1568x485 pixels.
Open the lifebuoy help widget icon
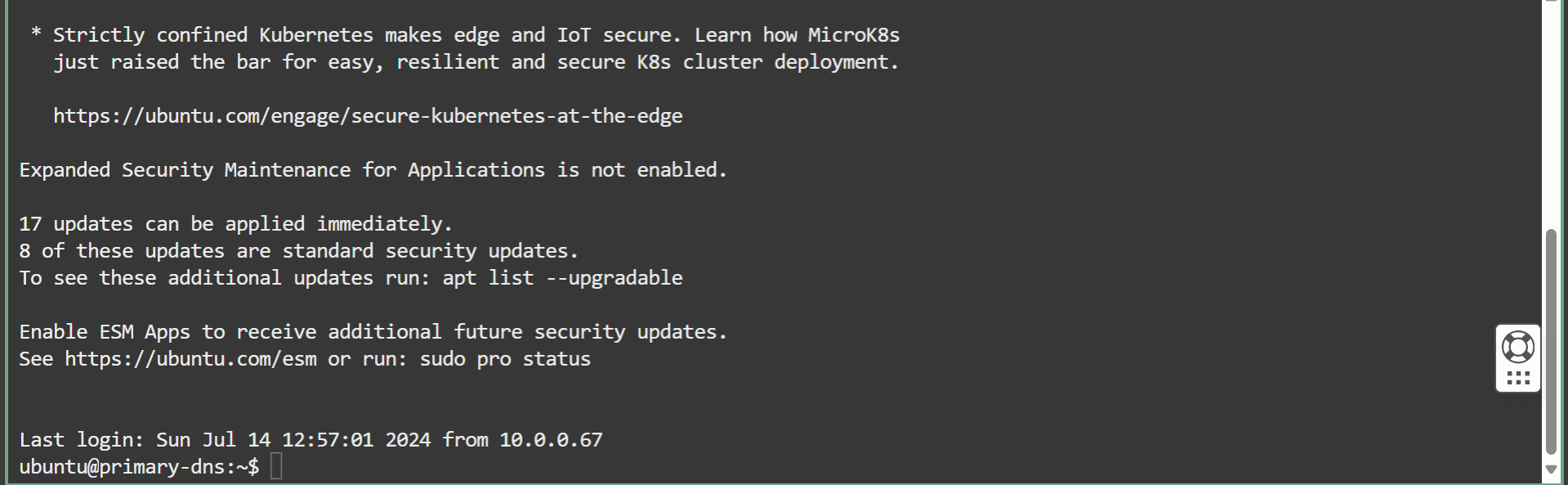1517,348
